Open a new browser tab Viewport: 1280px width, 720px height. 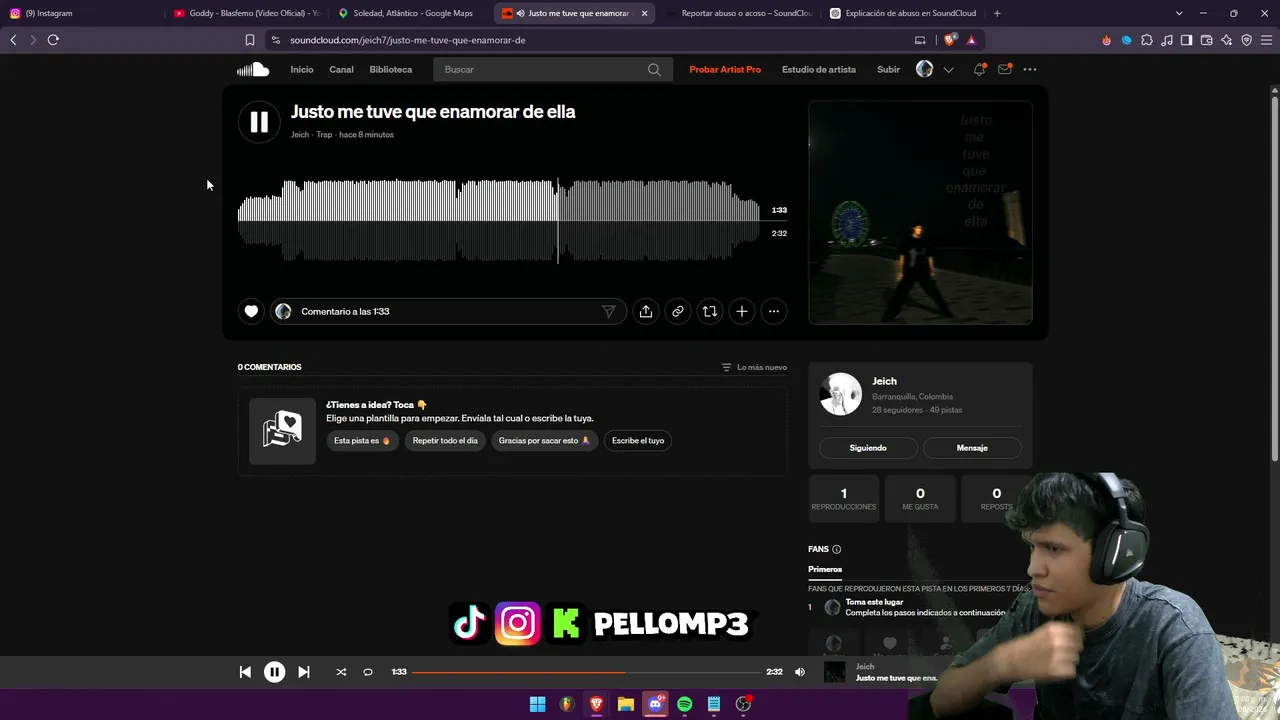[997, 13]
